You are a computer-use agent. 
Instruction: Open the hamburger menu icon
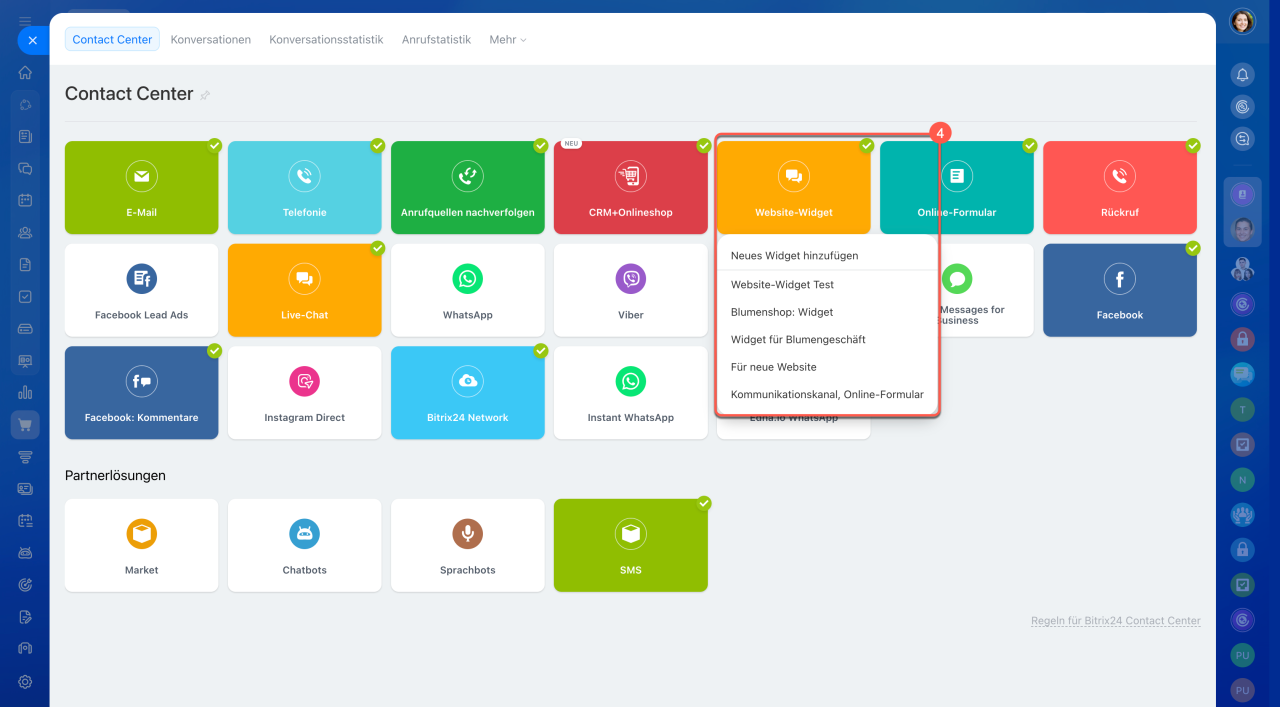pyautogui.click(x=25, y=21)
